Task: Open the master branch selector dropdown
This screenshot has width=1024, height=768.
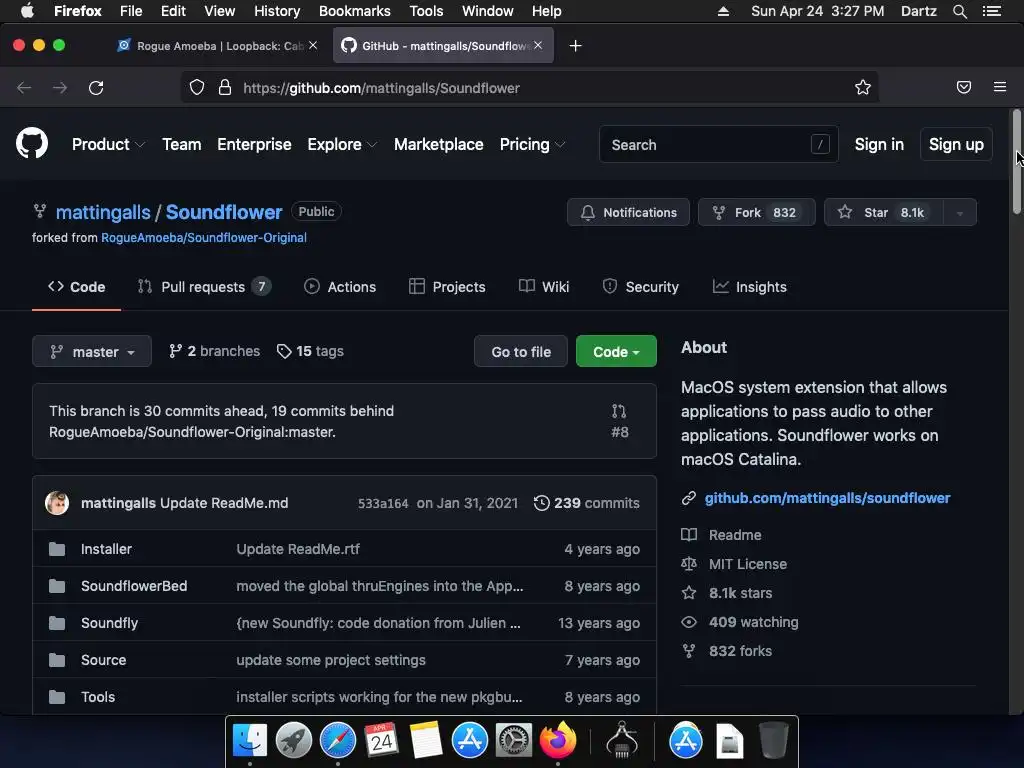Action: coord(92,351)
